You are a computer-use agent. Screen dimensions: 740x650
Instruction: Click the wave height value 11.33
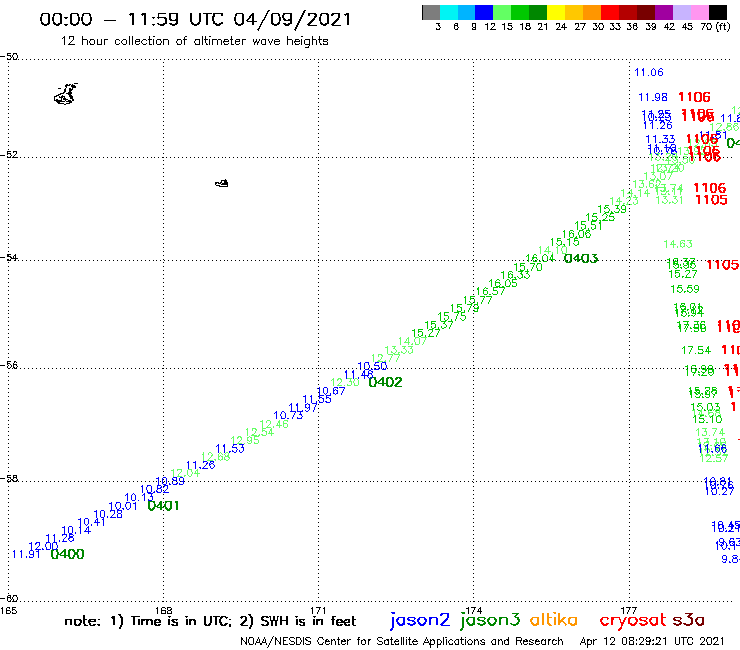tap(660, 139)
